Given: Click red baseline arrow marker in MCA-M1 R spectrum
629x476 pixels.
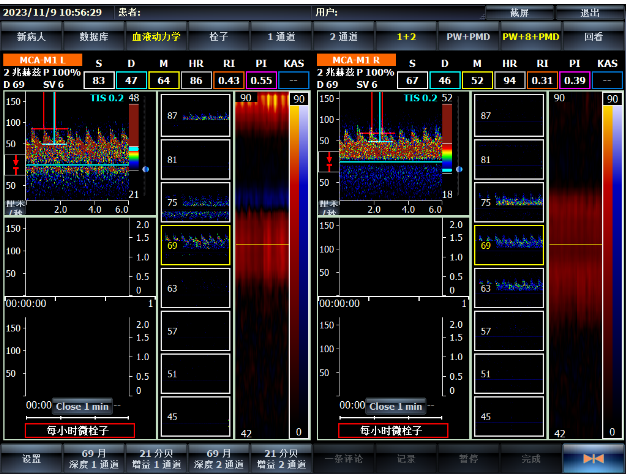Looking at the screenshot, I should [329, 162].
